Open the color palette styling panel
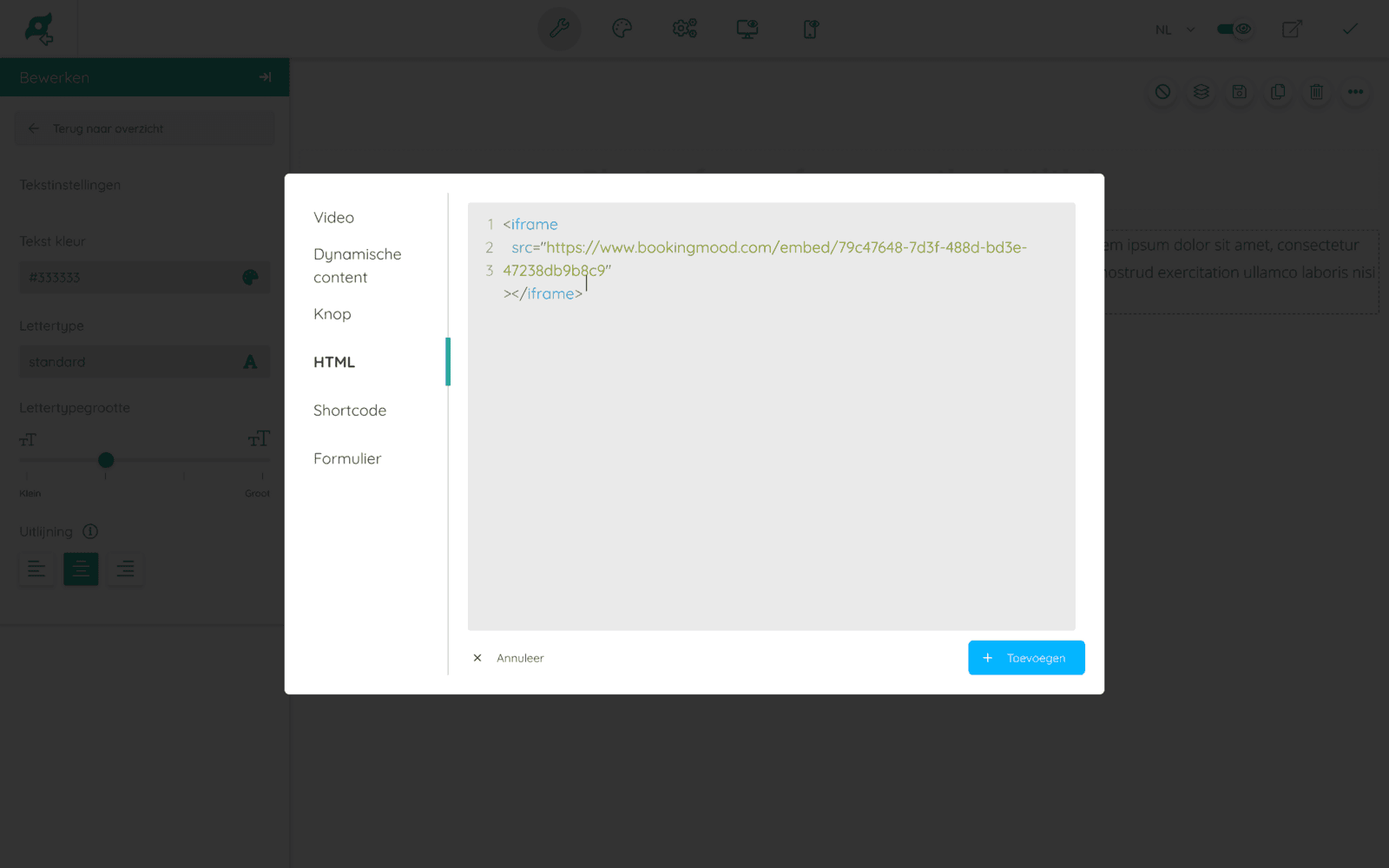The image size is (1389, 868). [622, 29]
